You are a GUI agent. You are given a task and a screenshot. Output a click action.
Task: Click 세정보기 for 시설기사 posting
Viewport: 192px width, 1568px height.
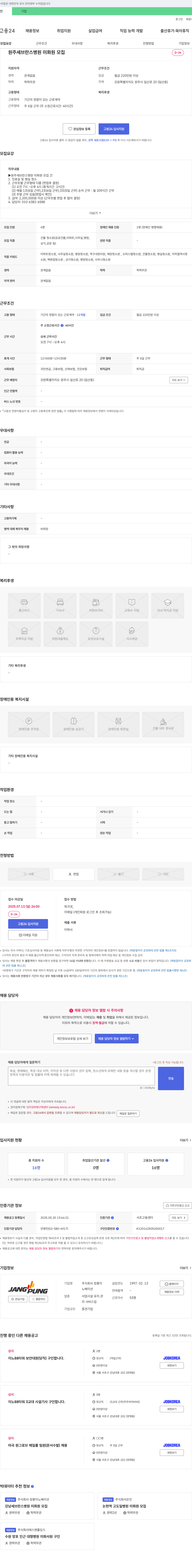coord(172,1409)
